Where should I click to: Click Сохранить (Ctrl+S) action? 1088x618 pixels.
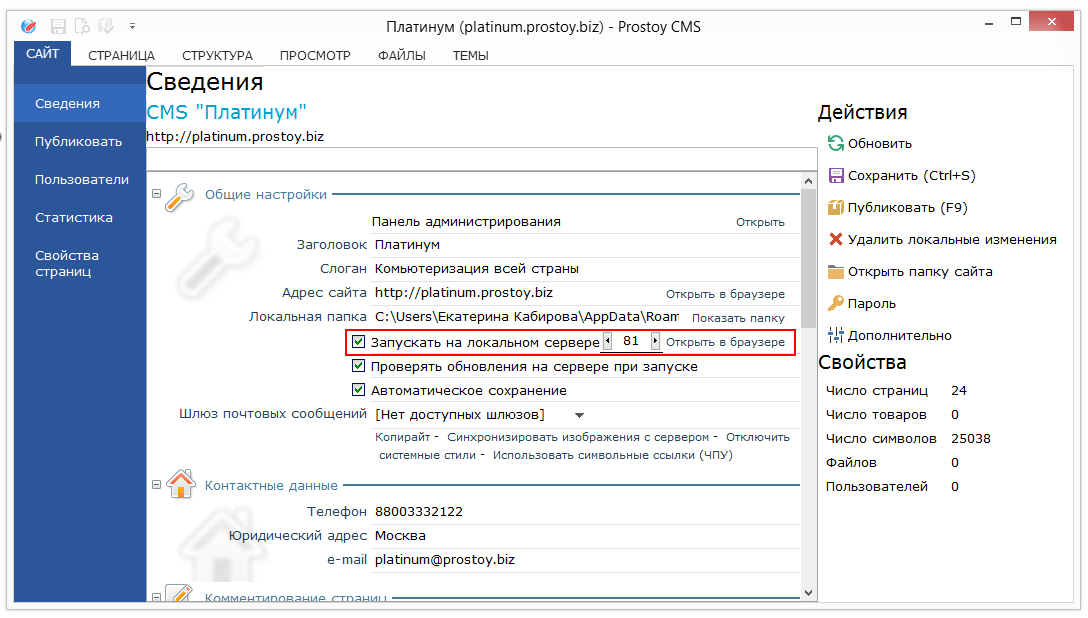(x=911, y=175)
